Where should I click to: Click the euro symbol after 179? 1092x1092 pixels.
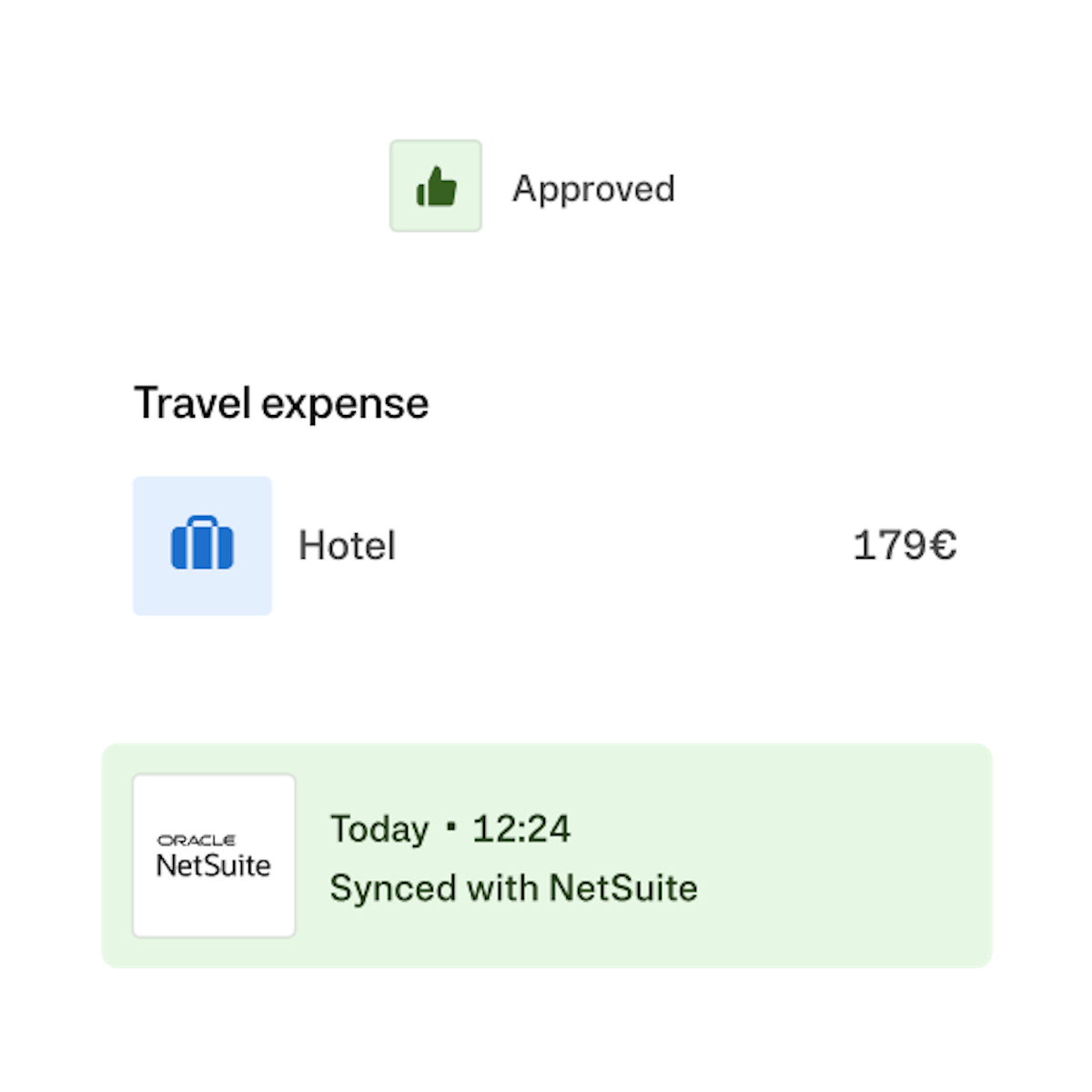(942, 546)
